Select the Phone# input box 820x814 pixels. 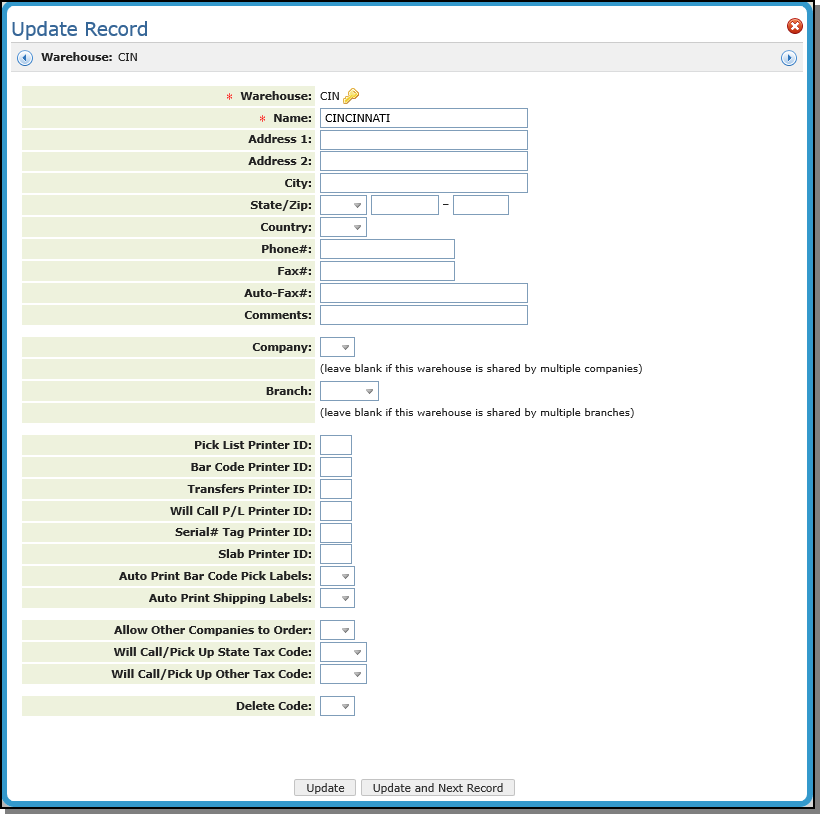click(387, 249)
